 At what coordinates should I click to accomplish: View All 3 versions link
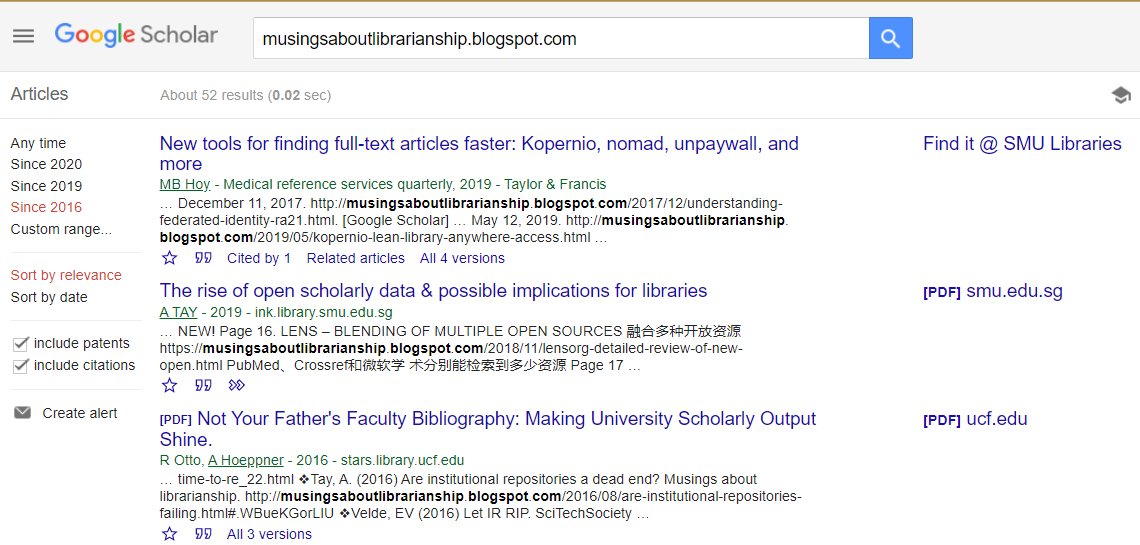(269, 534)
